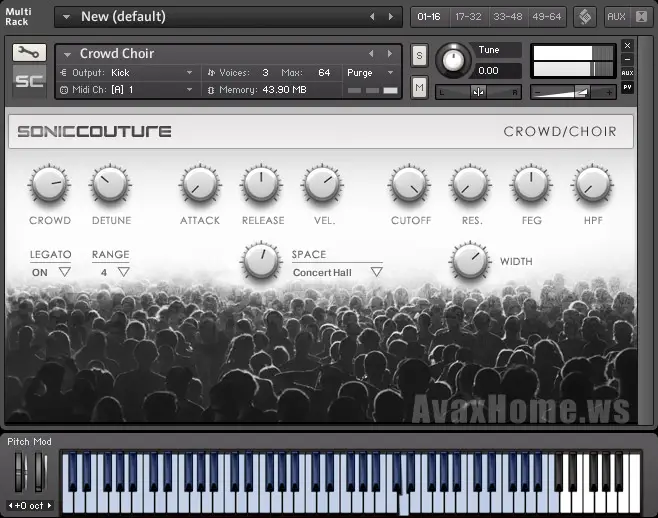
Task: Click the Multi Rack label
Action: coord(18,17)
